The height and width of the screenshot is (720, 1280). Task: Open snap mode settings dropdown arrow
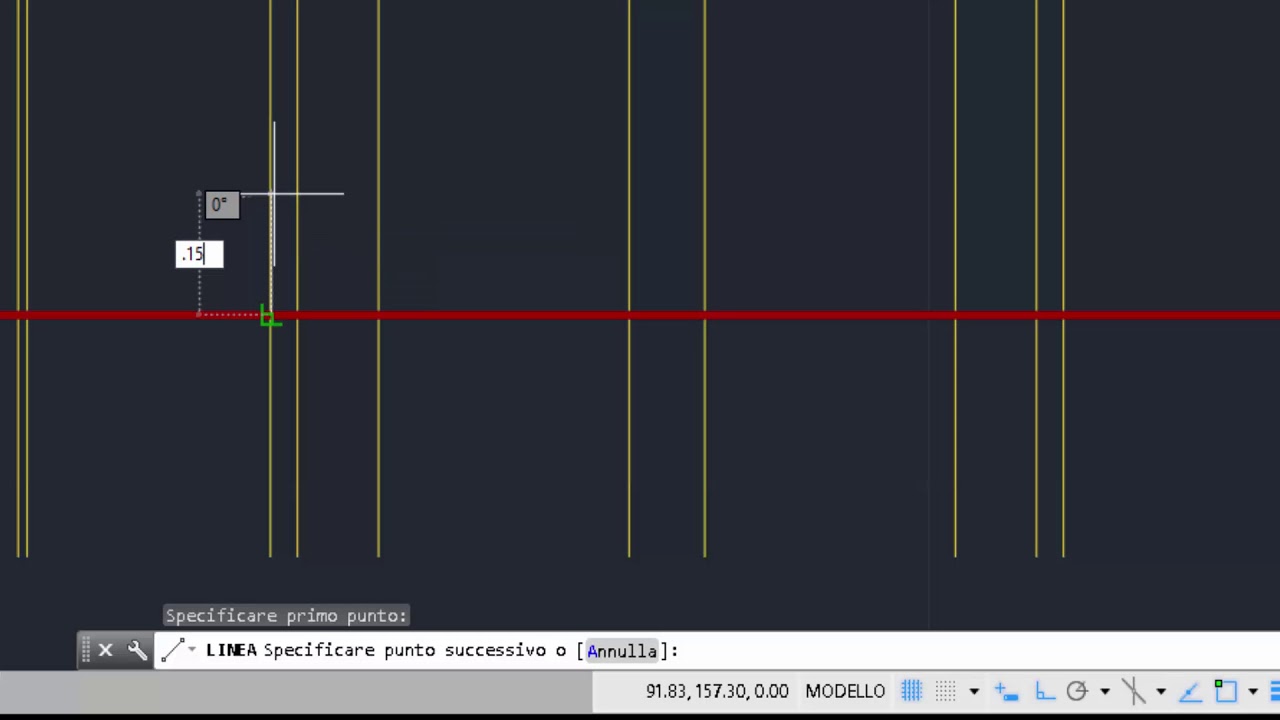click(974, 692)
